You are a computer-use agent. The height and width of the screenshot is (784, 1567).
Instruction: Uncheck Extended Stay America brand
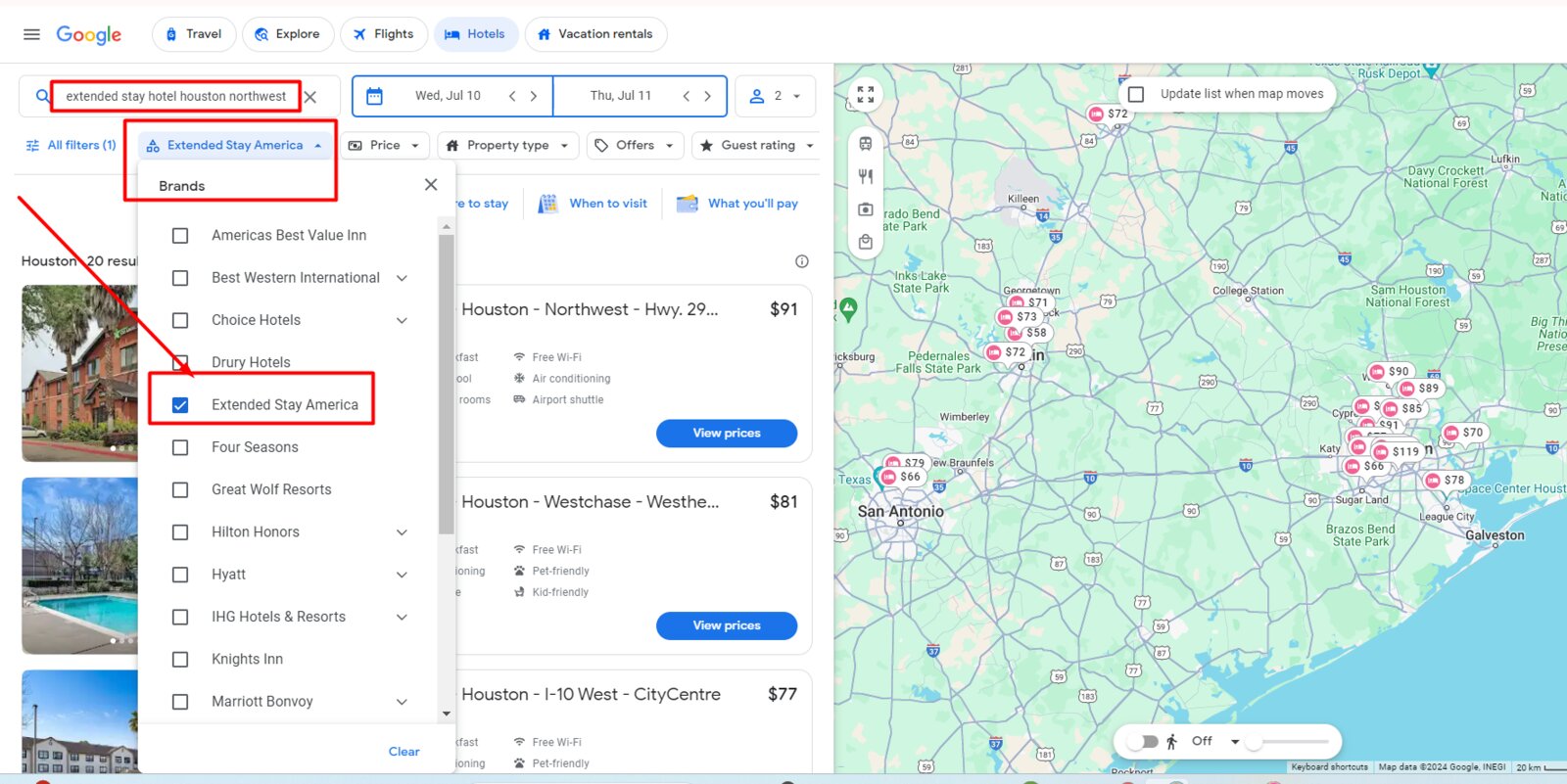(x=180, y=405)
